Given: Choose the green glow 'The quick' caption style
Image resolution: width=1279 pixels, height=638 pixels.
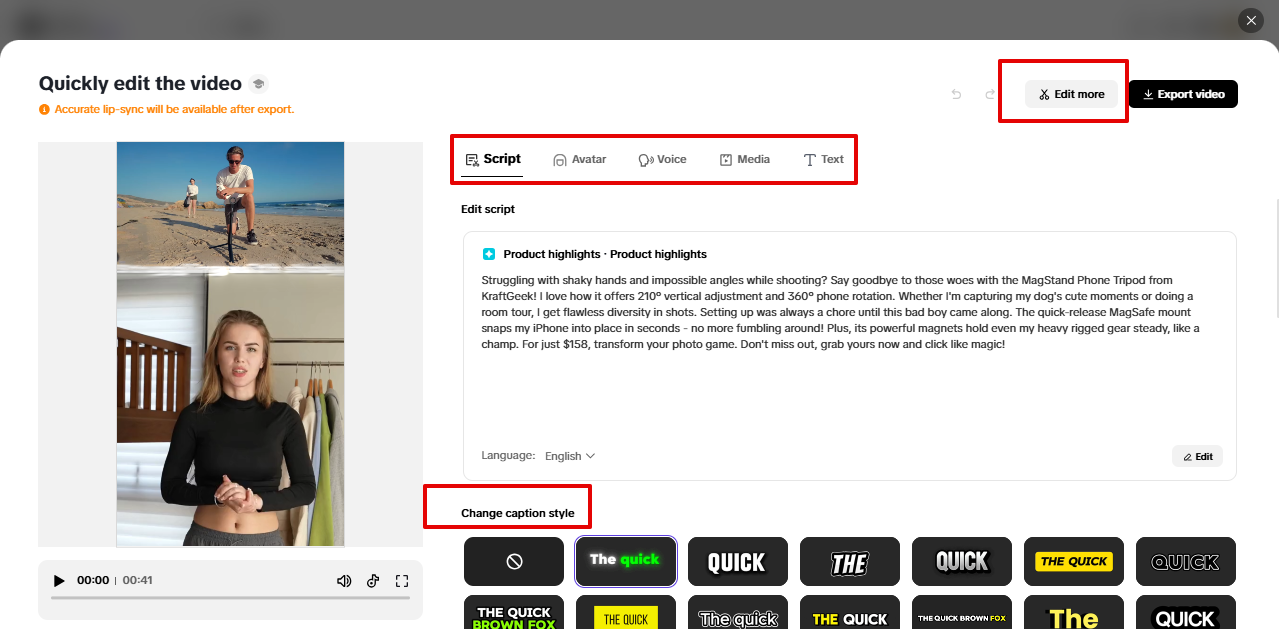Looking at the screenshot, I should [626, 561].
